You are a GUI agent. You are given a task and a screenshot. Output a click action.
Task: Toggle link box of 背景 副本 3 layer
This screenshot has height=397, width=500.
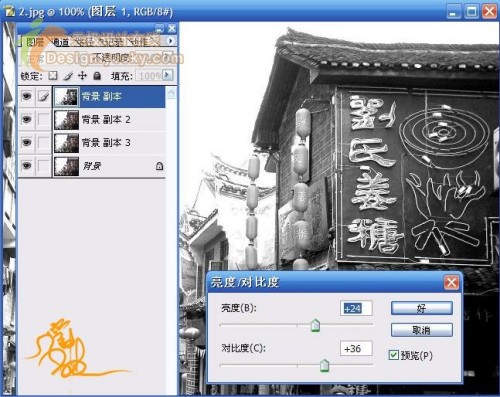[x=44, y=143]
